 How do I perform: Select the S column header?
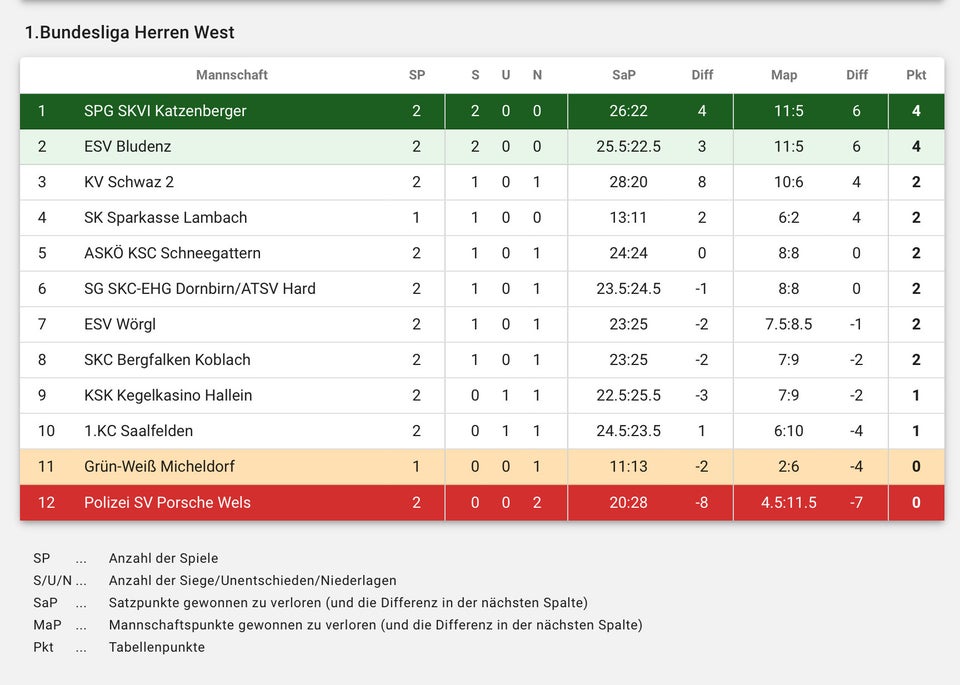(475, 75)
